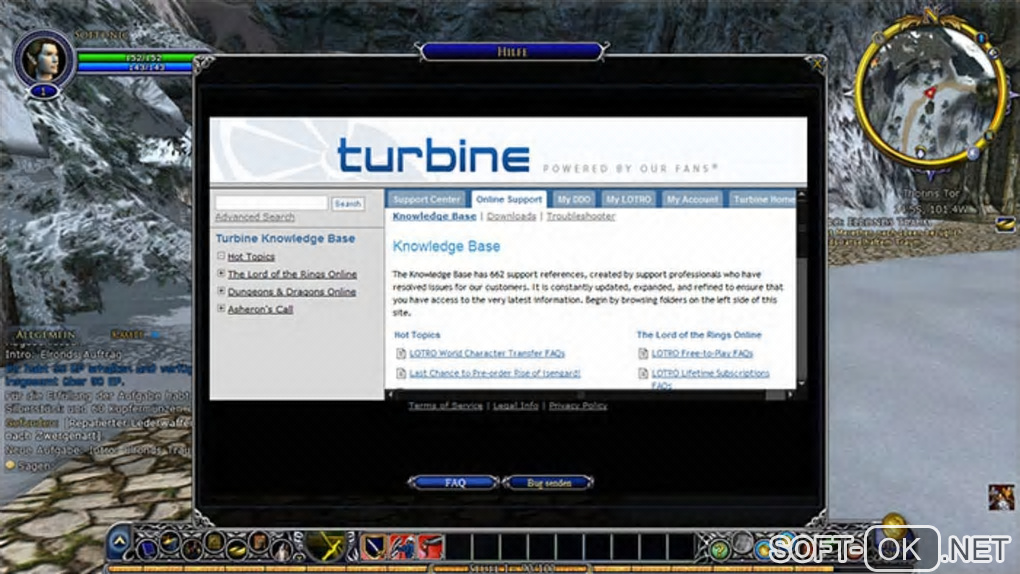Viewport: 1020px width, 574px height.
Task: Open Hot Topics tree link
Action: [x=251, y=256]
